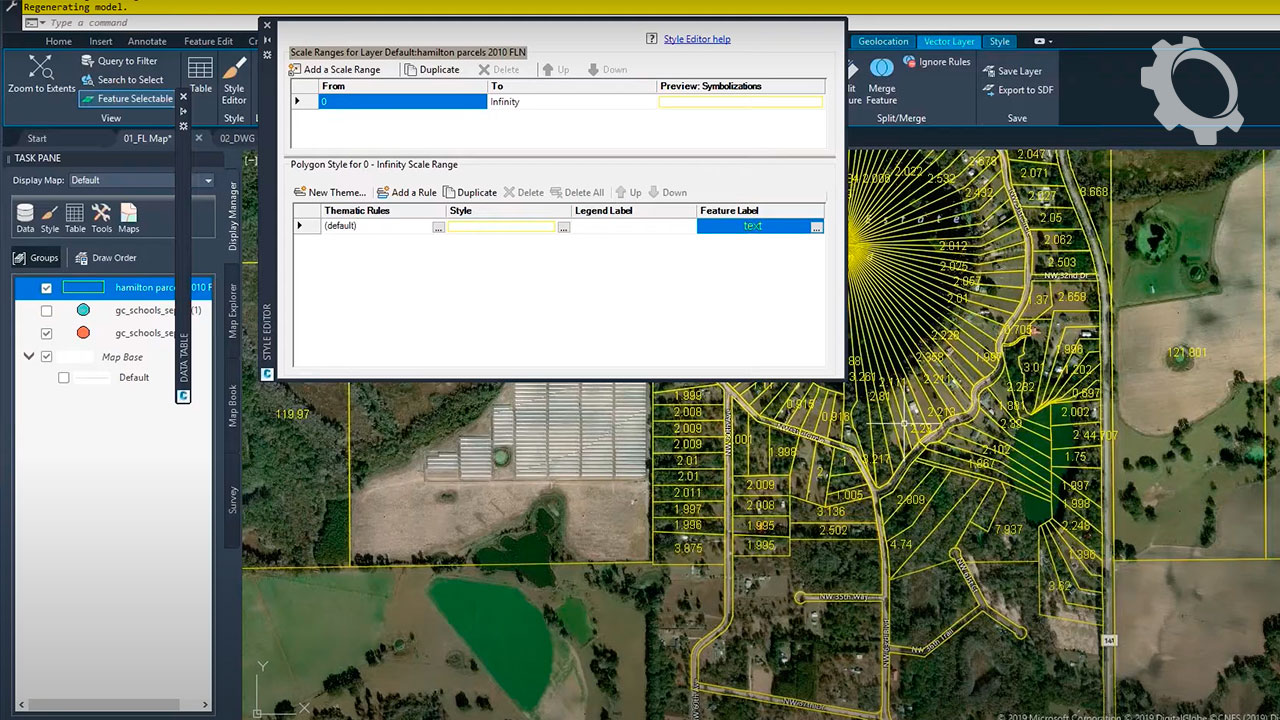Image resolution: width=1280 pixels, height=720 pixels.
Task: Click the Zoom to Extents icon
Action: pyautogui.click(x=41, y=68)
